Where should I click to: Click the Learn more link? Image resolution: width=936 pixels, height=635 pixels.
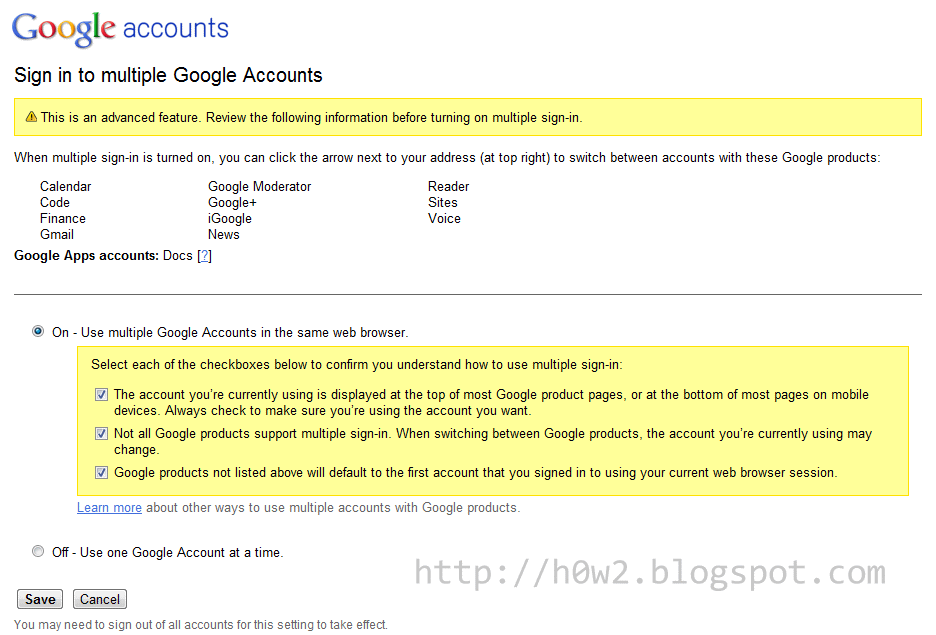pyautogui.click(x=108, y=507)
